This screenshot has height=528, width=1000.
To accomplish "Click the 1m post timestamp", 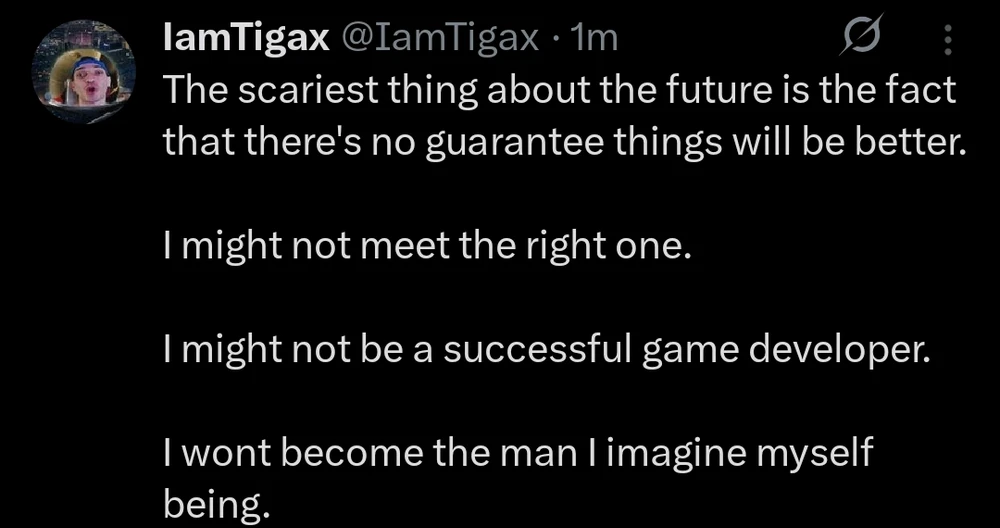I will (594, 38).
